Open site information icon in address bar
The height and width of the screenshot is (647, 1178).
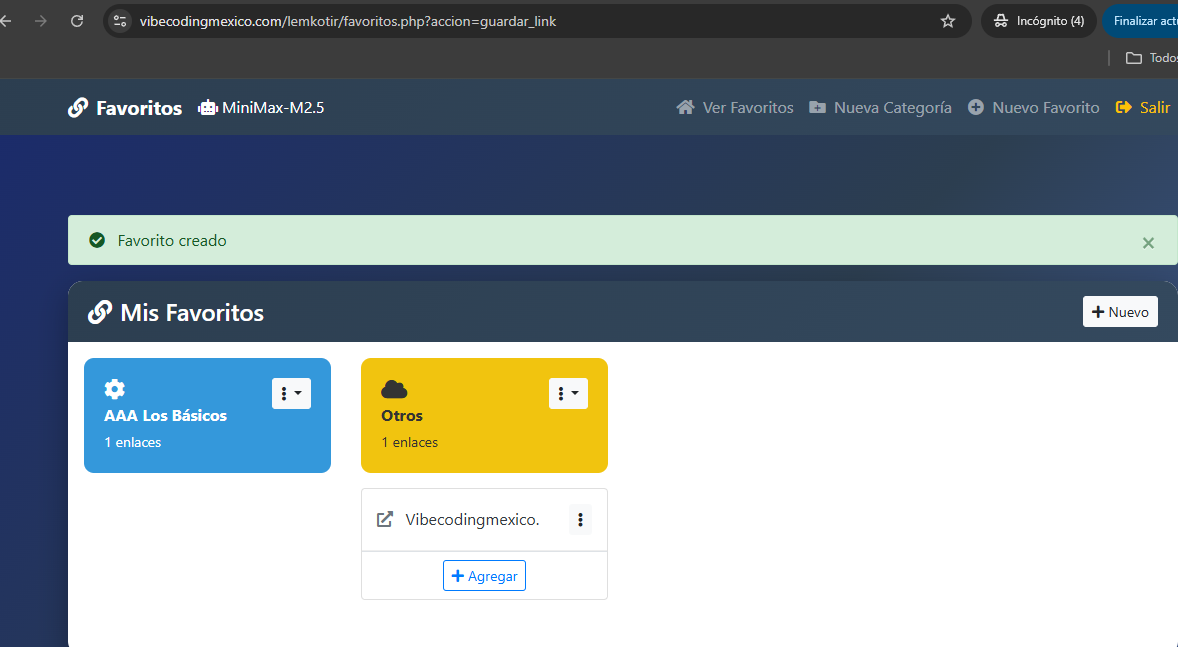pyautogui.click(x=120, y=21)
